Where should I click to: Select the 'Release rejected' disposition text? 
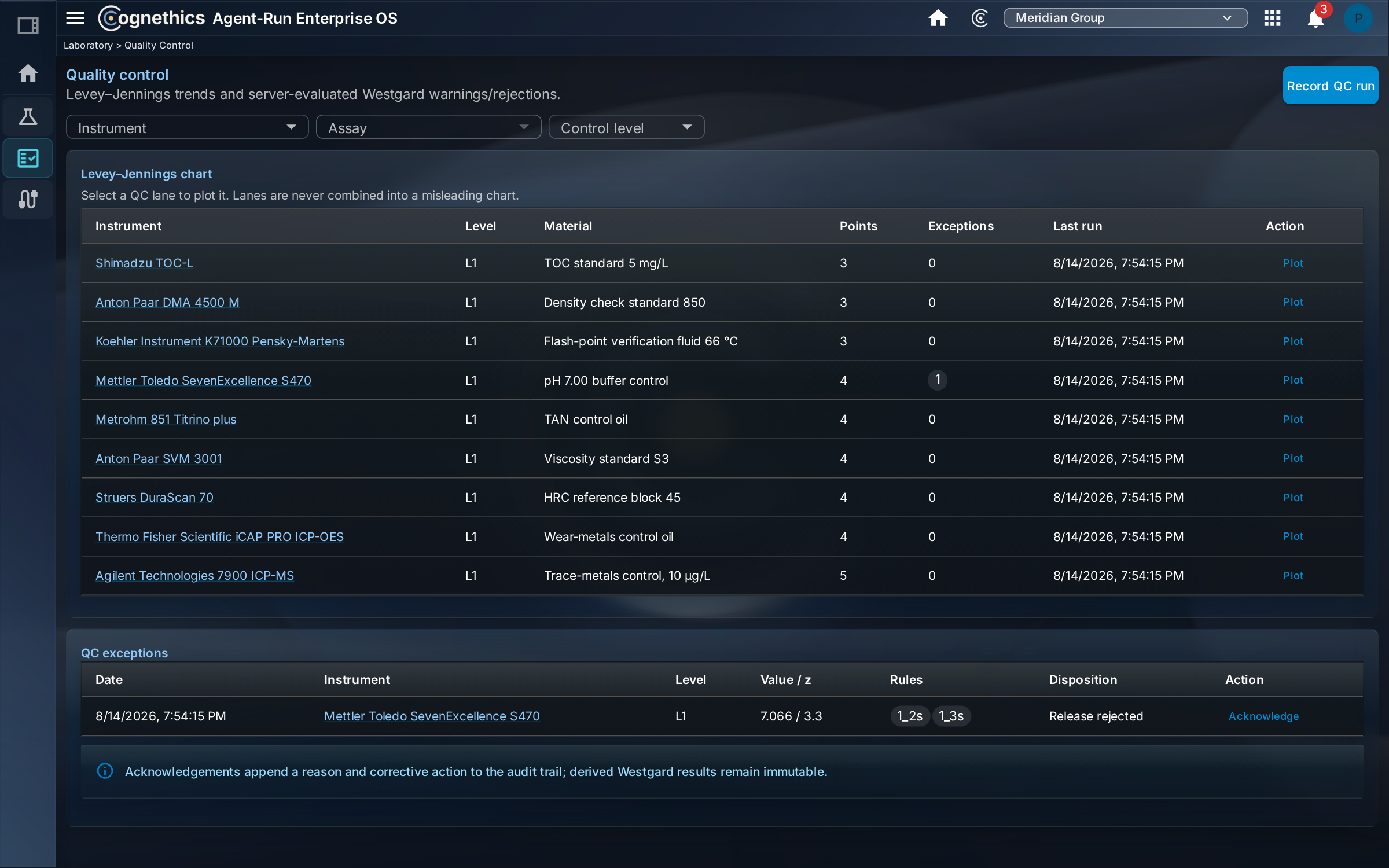tap(1096, 716)
